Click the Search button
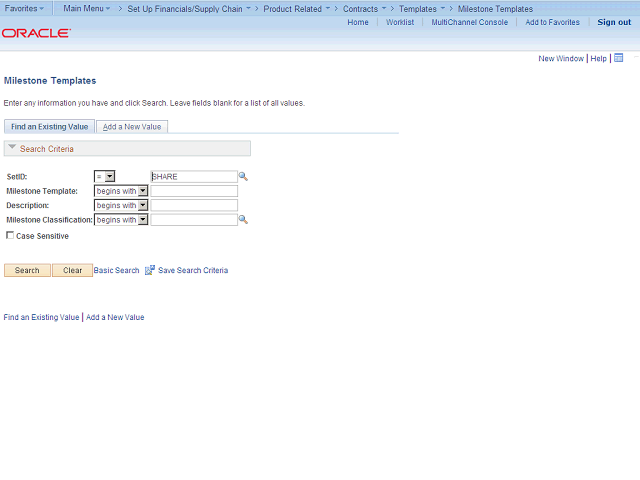 click(27, 270)
